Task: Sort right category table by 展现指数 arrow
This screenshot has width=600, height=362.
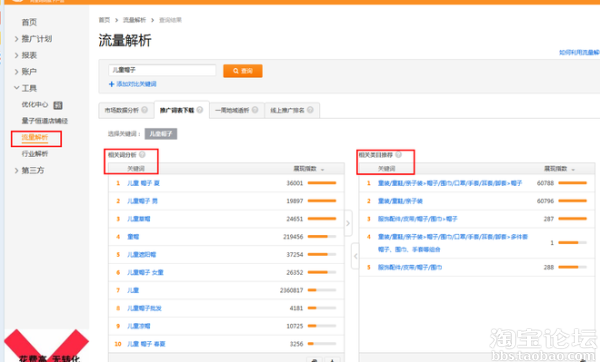Action: tap(573, 169)
